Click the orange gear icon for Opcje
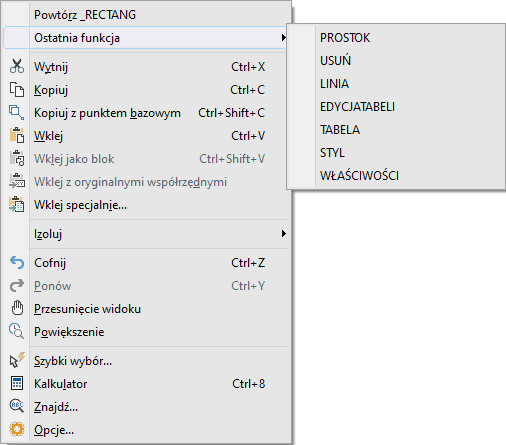Image resolution: width=506 pixels, height=445 pixels. [17, 430]
